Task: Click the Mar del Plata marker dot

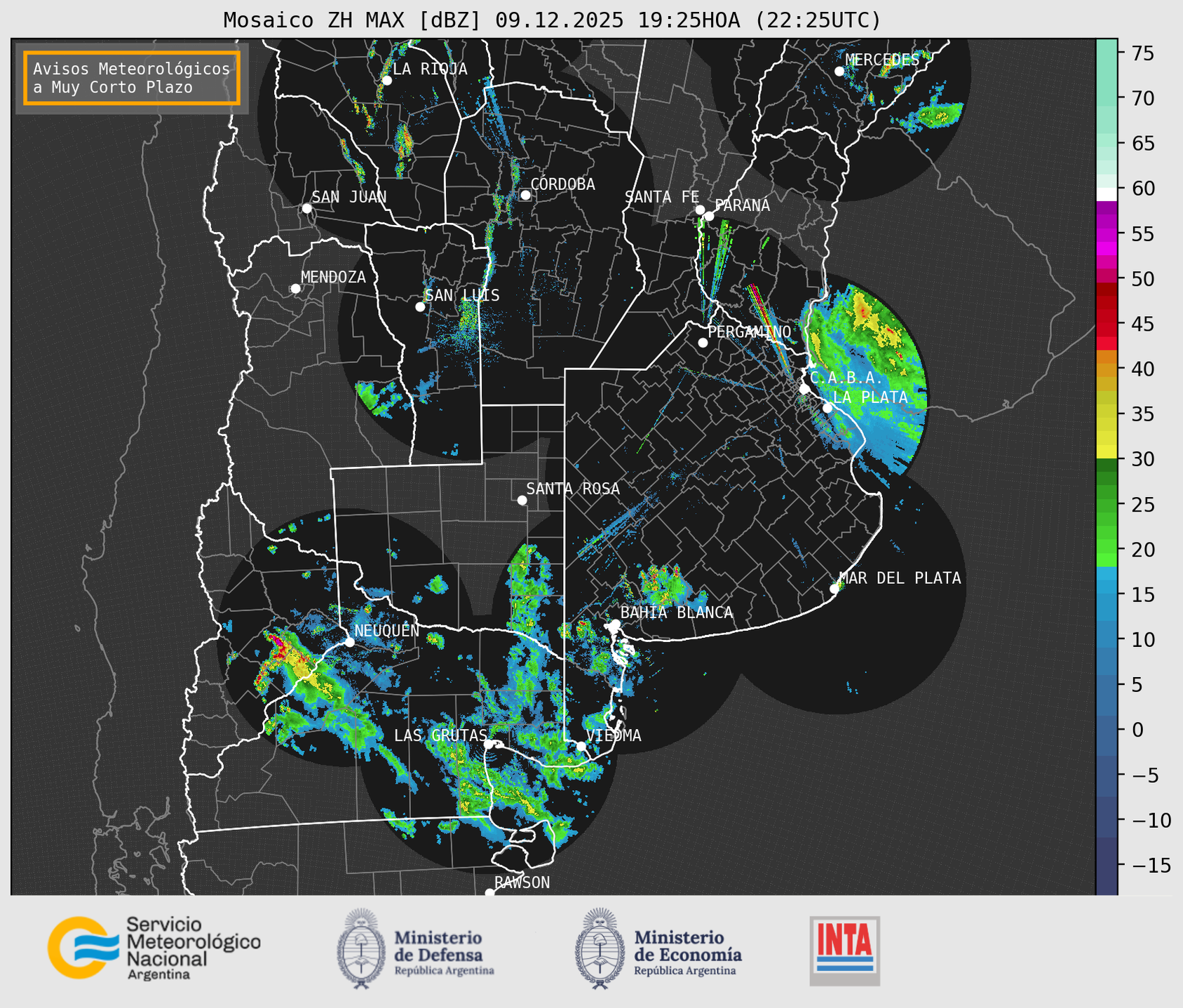Action: (834, 589)
